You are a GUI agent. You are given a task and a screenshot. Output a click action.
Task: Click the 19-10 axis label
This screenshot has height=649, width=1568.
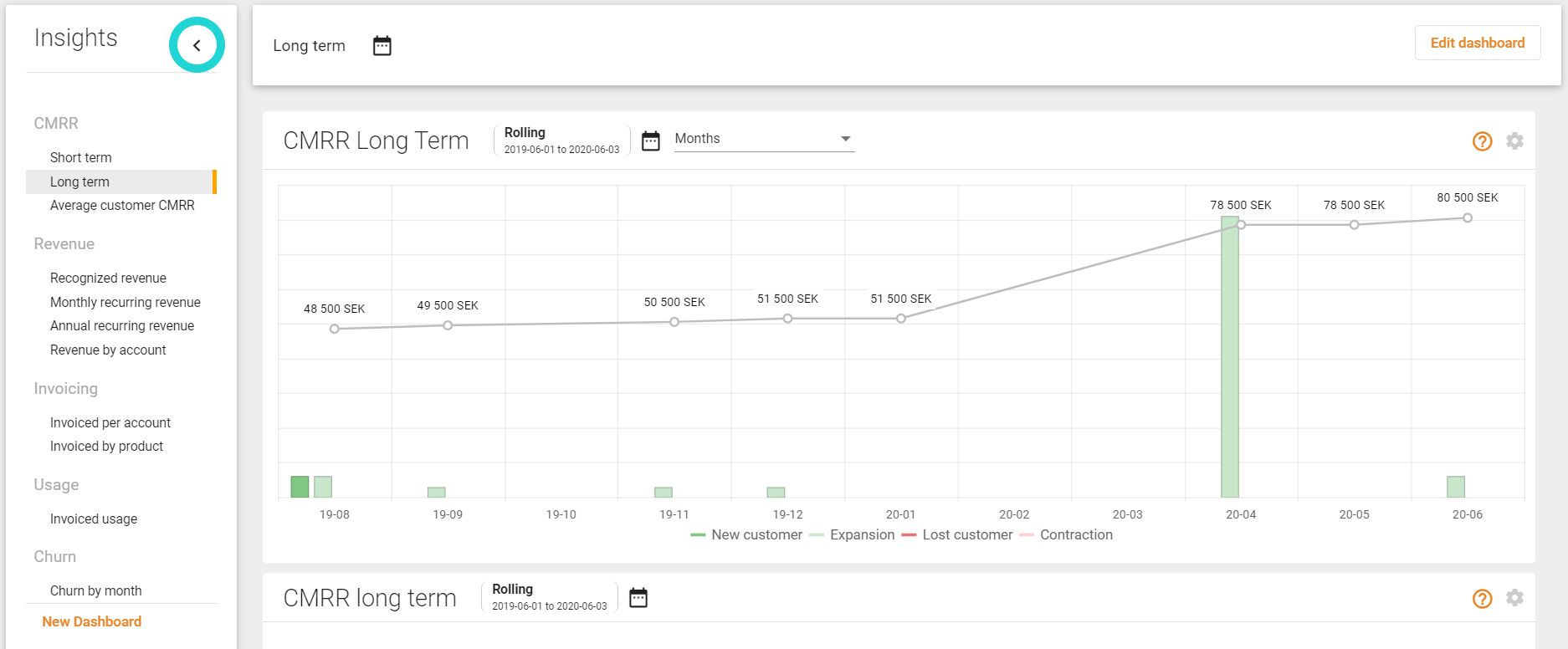[x=561, y=514]
